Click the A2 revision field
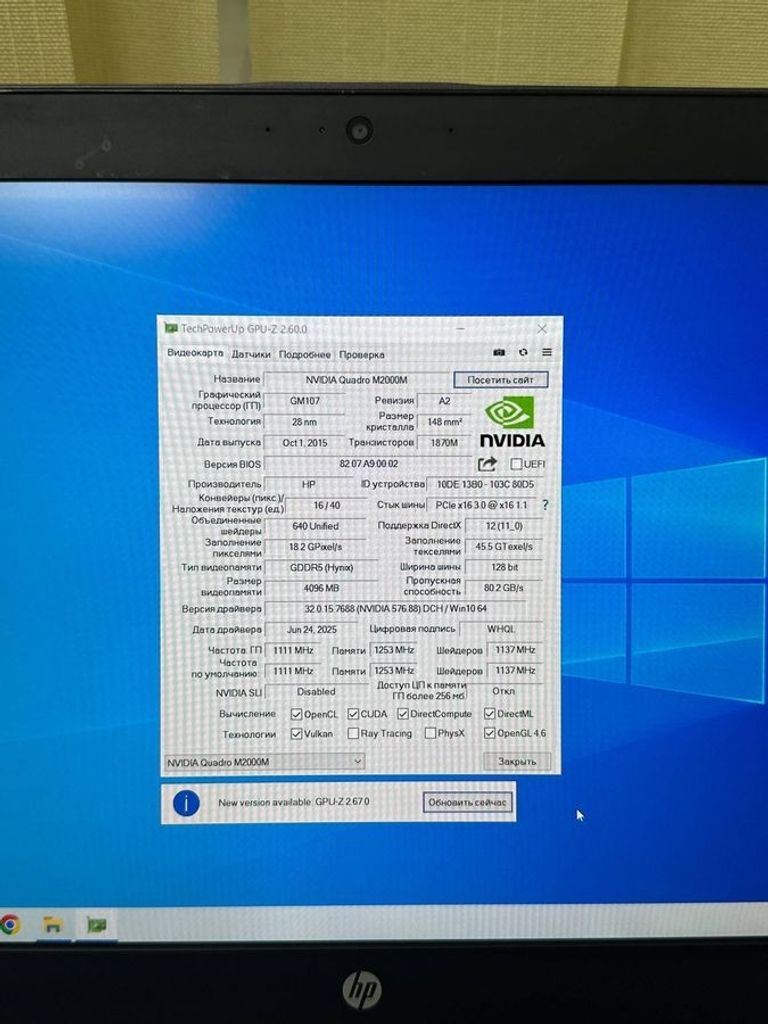The height and width of the screenshot is (1024, 768). click(444, 400)
